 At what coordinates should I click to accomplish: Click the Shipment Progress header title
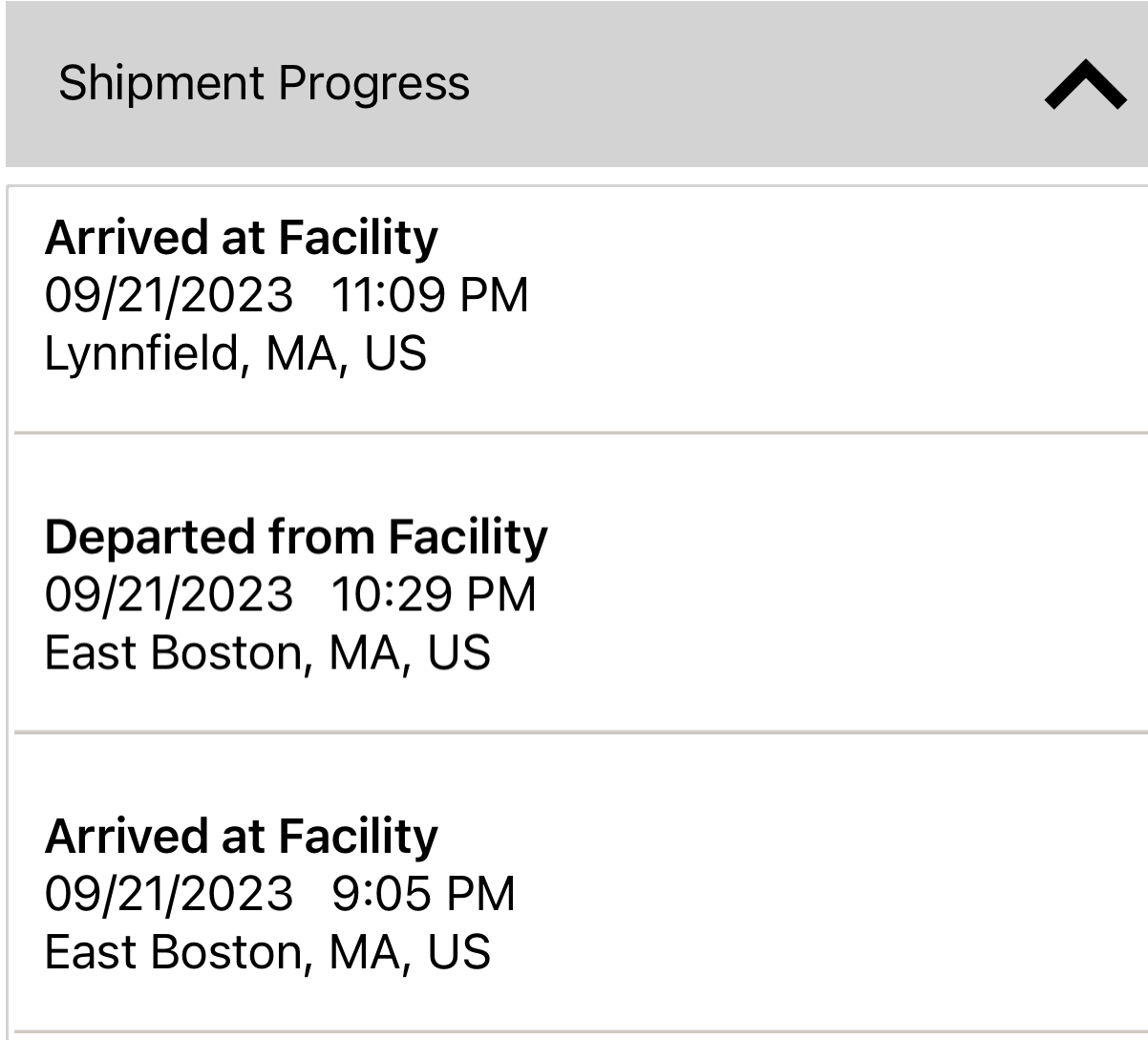coord(264,83)
